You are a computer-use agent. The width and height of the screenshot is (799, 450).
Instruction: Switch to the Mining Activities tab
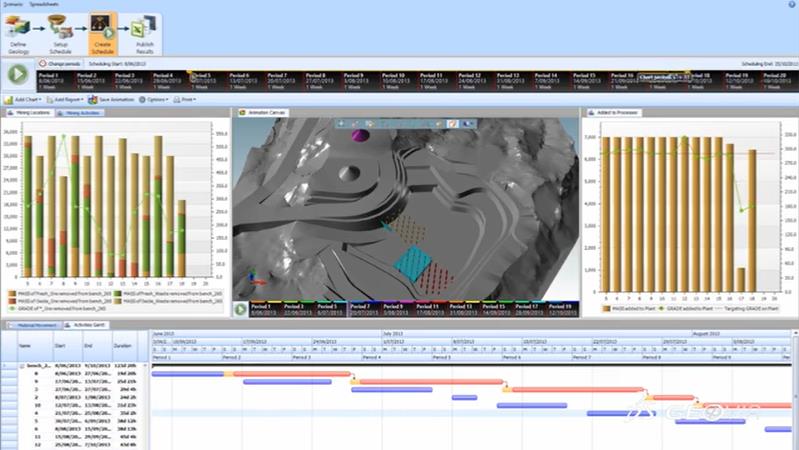79,113
